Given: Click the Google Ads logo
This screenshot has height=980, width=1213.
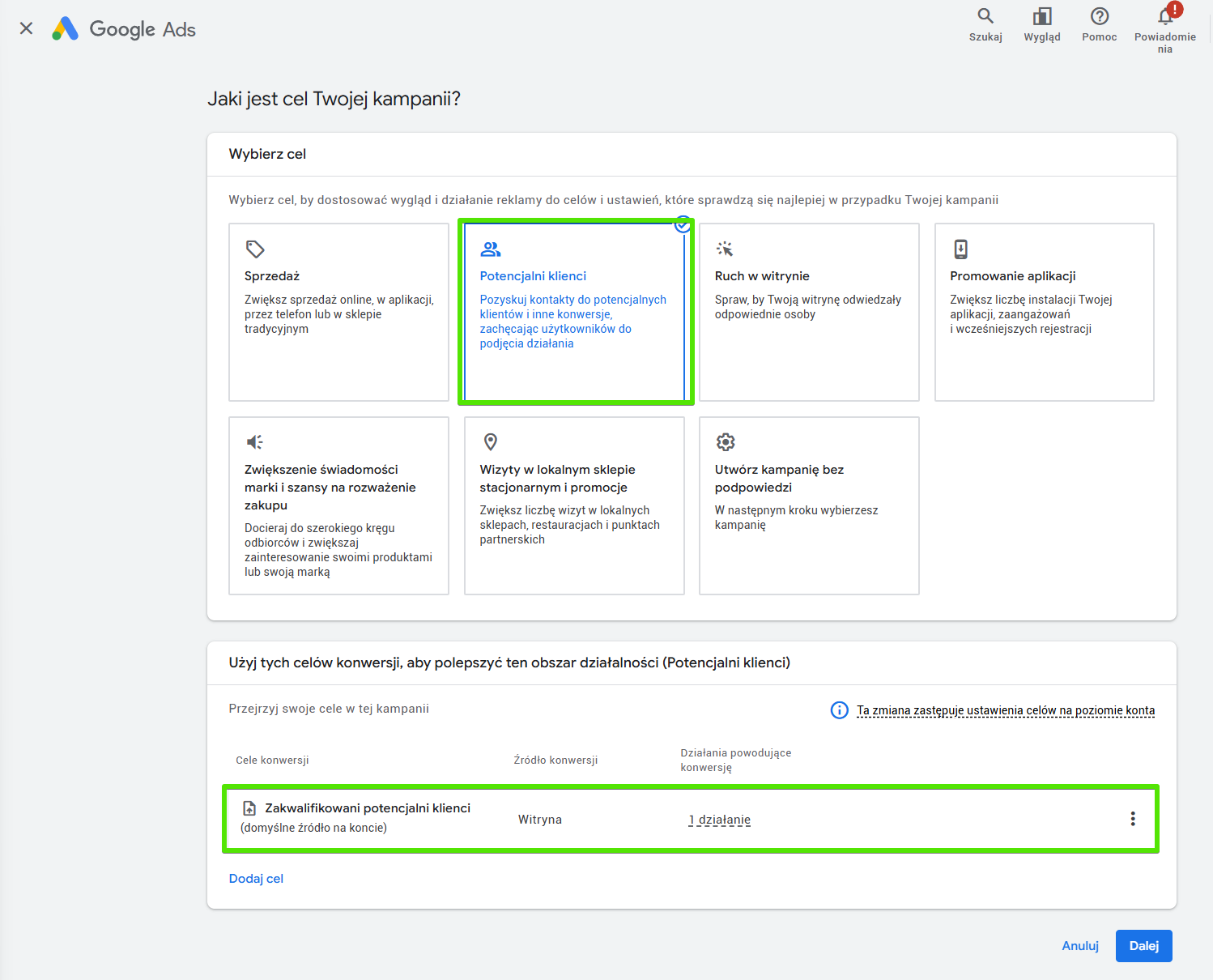Looking at the screenshot, I should tap(125, 29).
